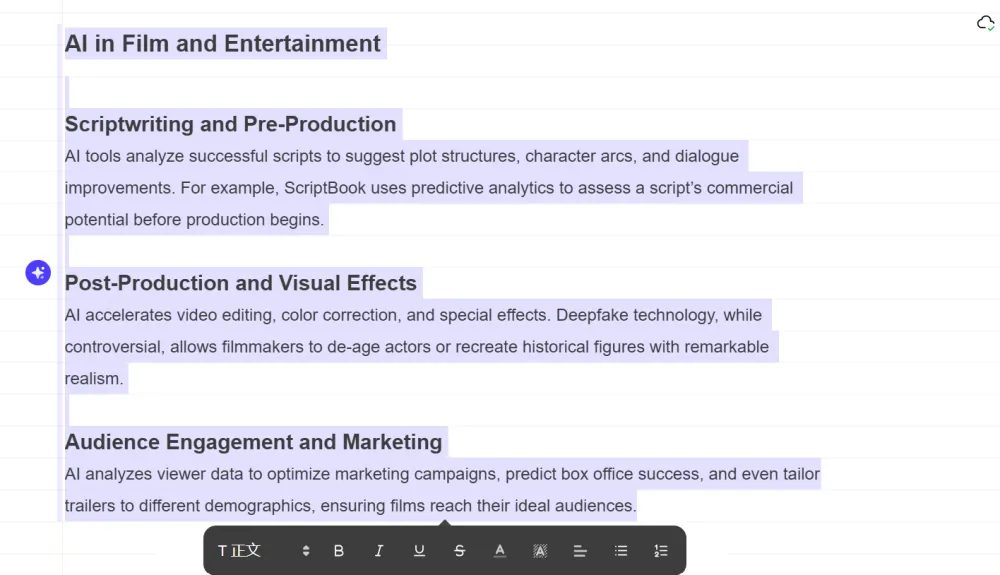Screen dimensions: 1000x575
Task: Click the purple AI assistant sparkle icon
Action: point(38,272)
